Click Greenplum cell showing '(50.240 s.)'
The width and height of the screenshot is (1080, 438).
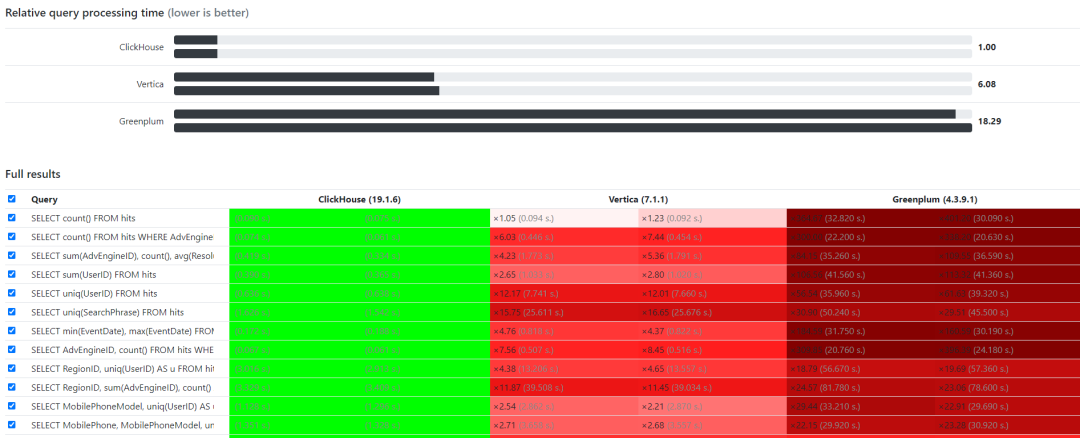point(860,312)
